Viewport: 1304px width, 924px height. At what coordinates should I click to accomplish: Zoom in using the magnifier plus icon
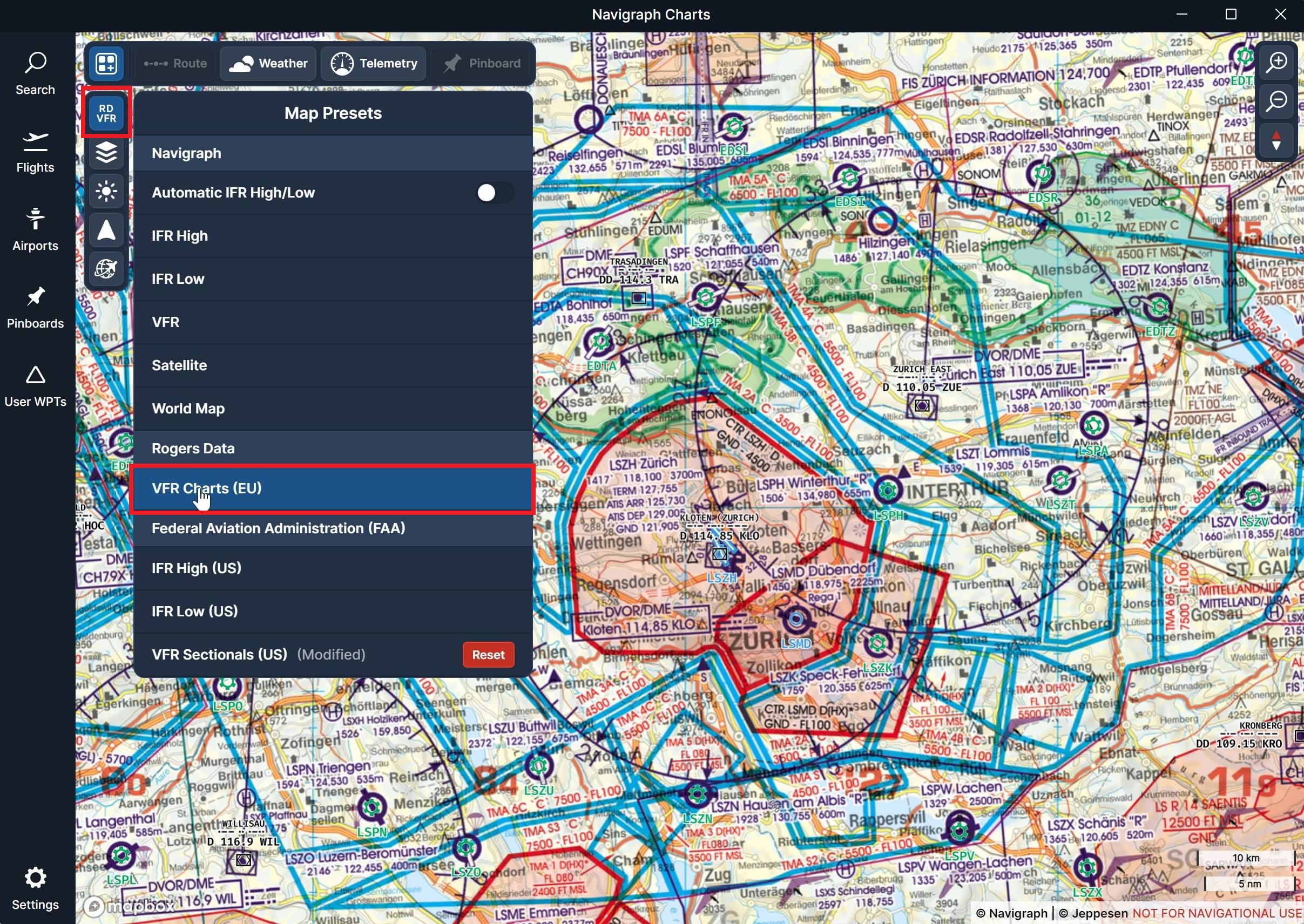click(x=1276, y=63)
